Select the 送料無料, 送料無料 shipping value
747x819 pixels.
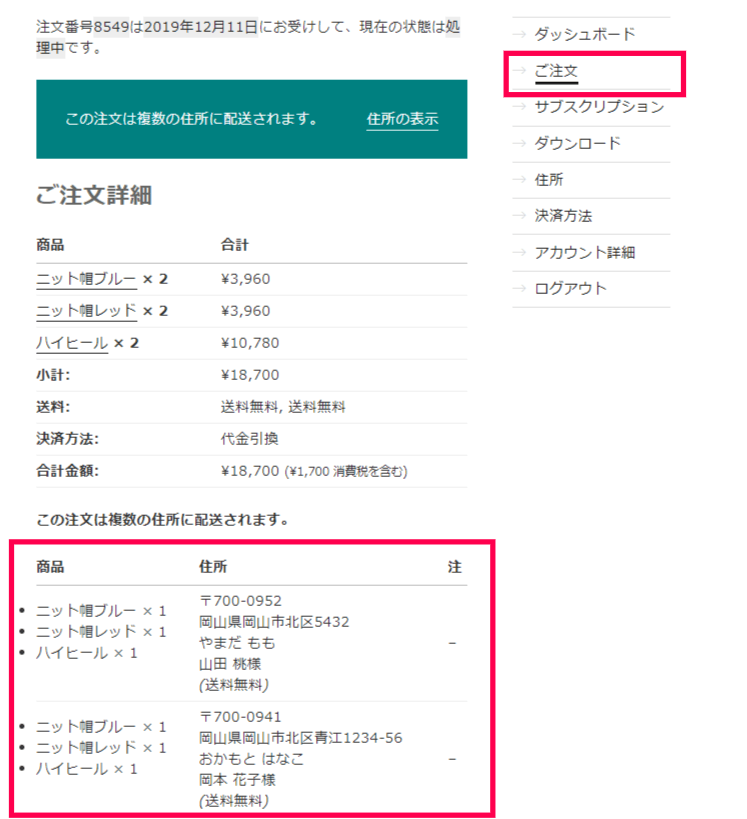pos(283,407)
